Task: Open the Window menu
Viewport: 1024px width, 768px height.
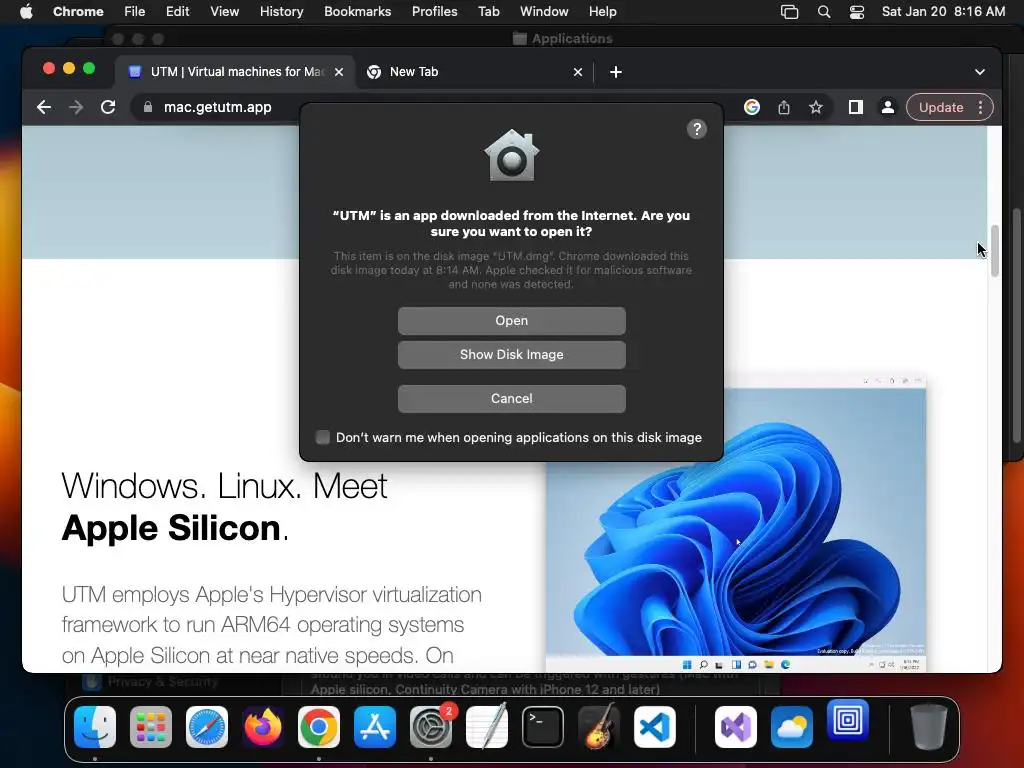Action: coord(544,11)
